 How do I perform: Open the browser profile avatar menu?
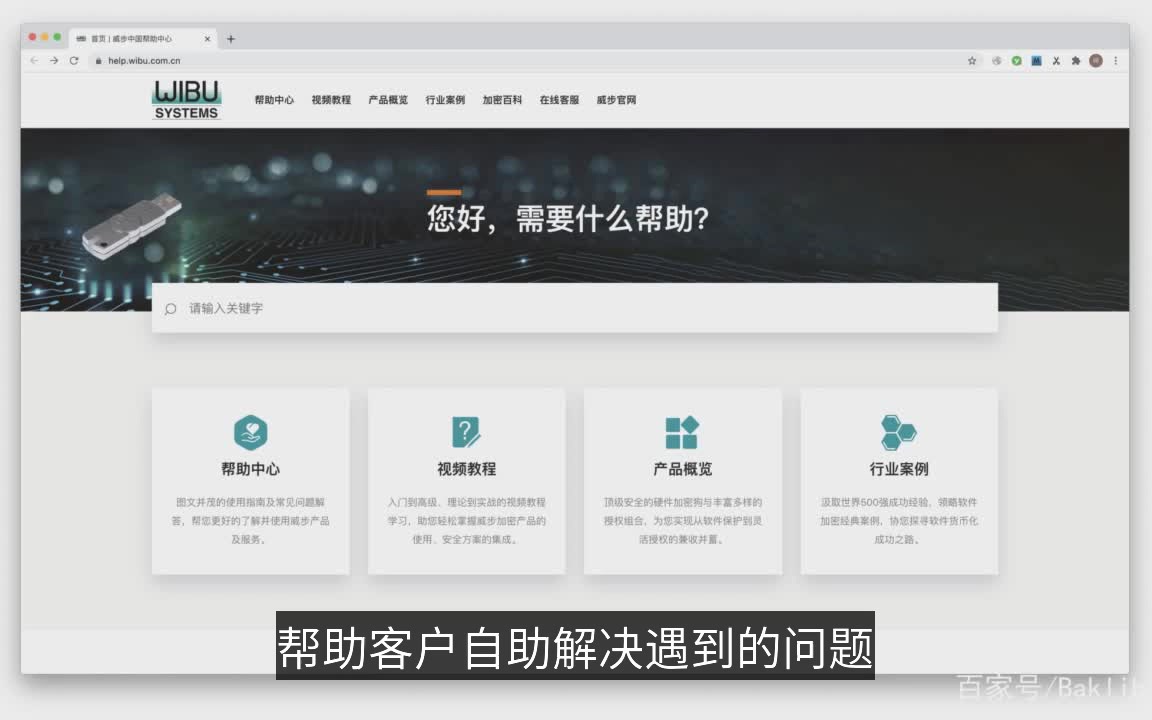click(1096, 60)
